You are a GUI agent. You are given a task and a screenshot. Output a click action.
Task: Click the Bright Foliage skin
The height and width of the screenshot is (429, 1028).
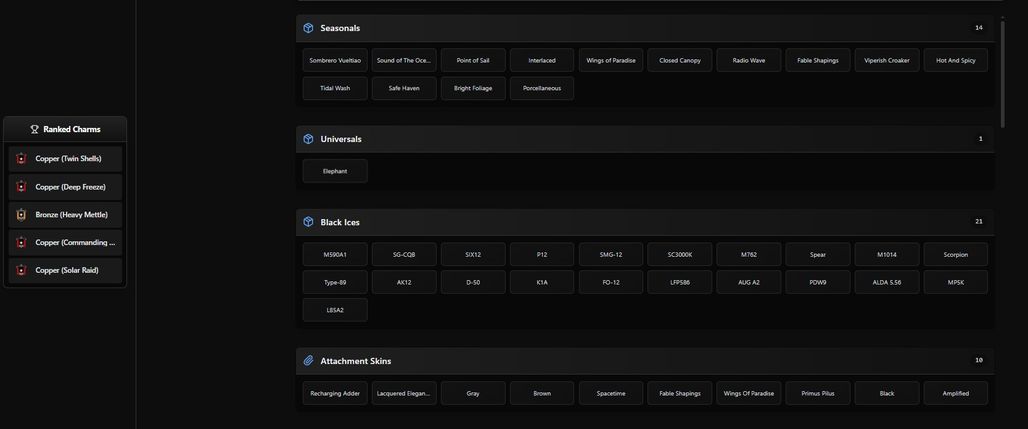point(473,89)
